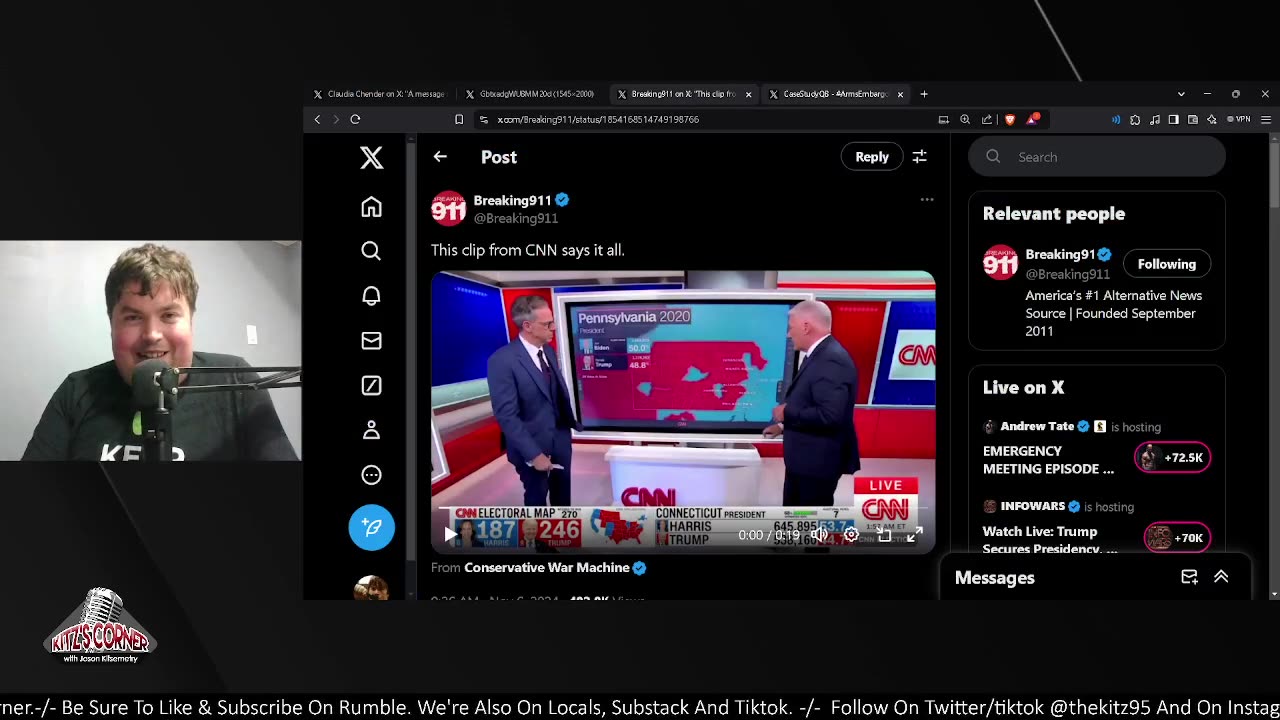Viewport: 1280px width, 720px height.
Task: Open Watch Live: Trump Secures Presidency title
Action: (1050, 540)
